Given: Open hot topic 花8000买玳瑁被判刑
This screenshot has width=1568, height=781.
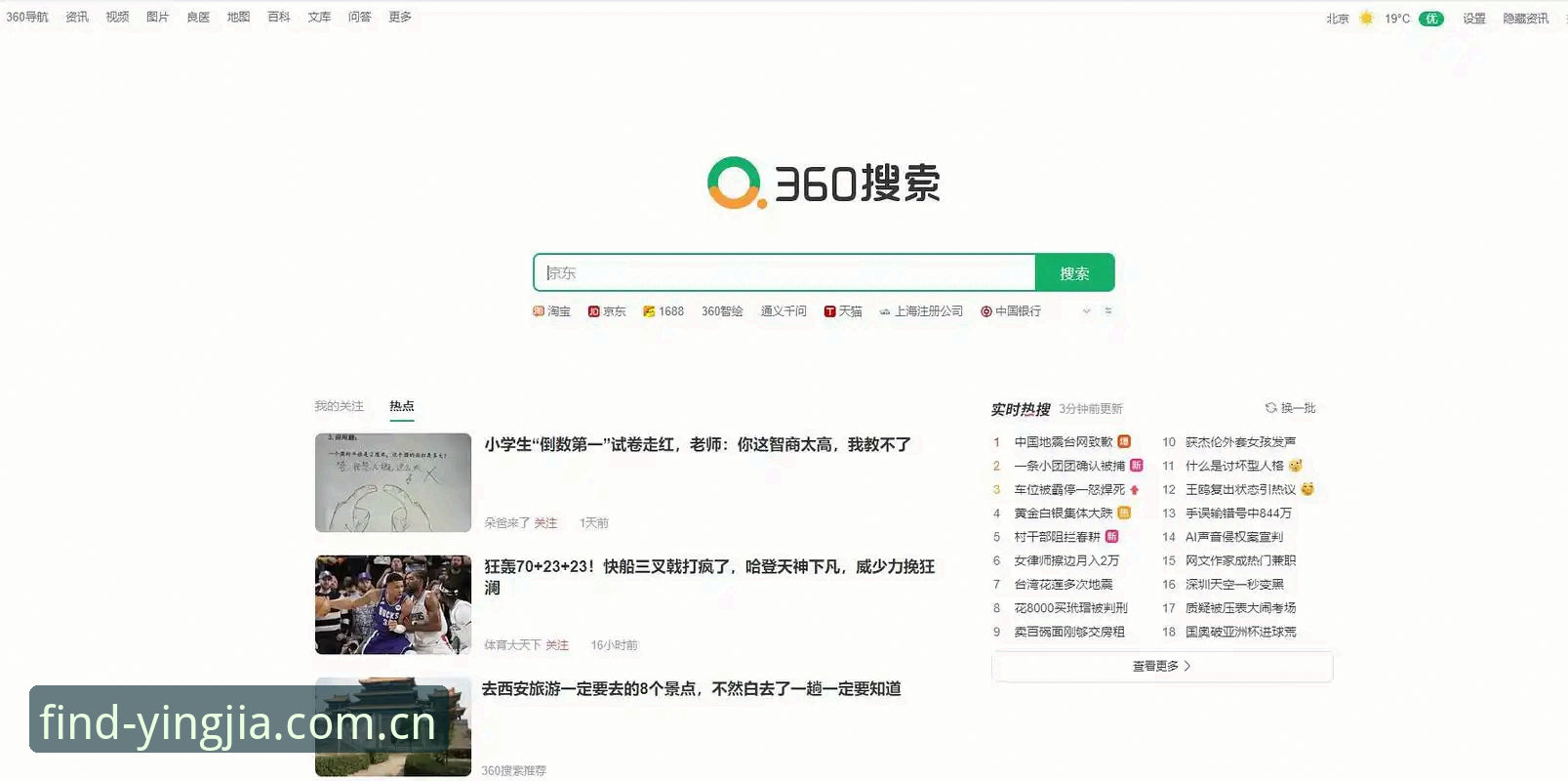Looking at the screenshot, I should (1070, 608).
